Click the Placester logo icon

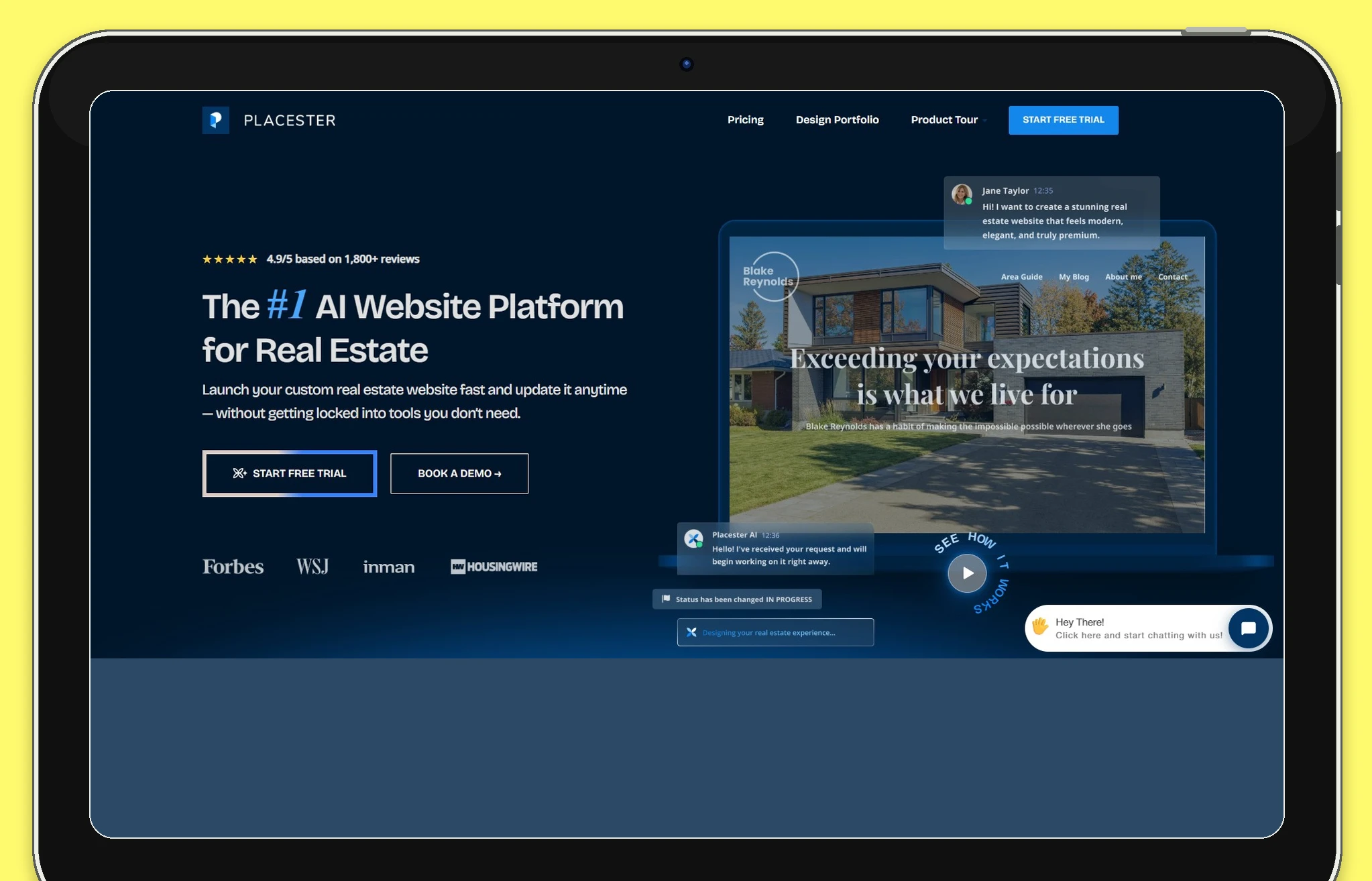(x=215, y=120)
